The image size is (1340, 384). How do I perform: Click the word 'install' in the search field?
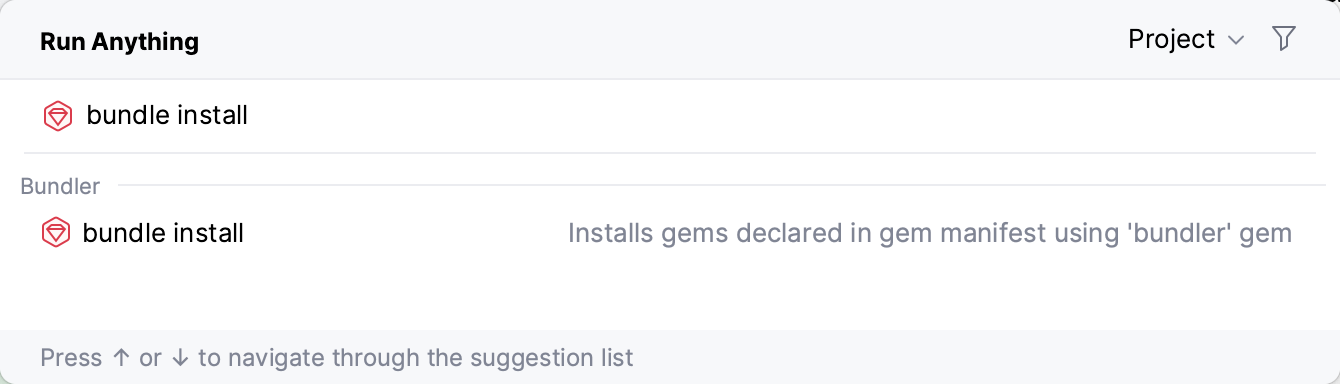coord(212,116)
